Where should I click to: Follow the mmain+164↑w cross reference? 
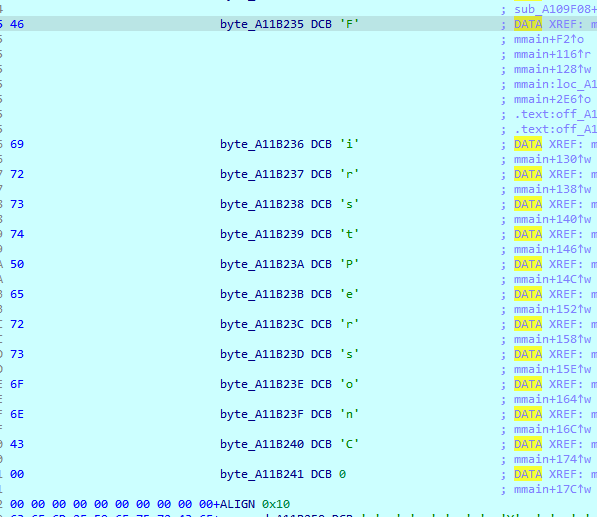[552, 399]
